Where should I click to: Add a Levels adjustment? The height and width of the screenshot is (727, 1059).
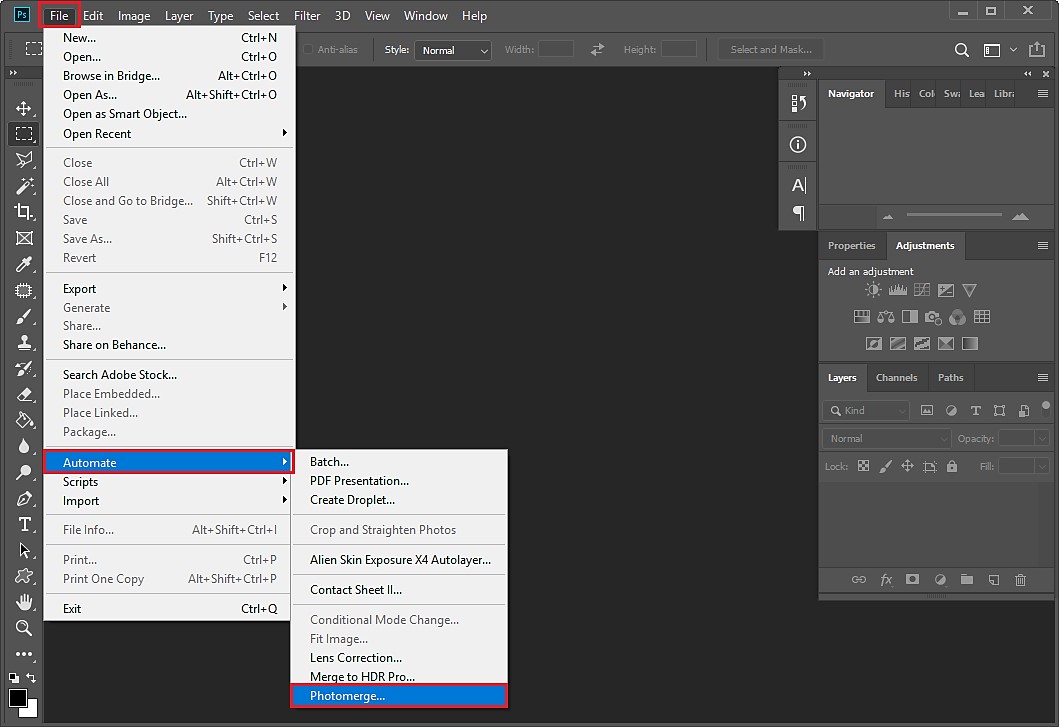(x=897, y=290)
